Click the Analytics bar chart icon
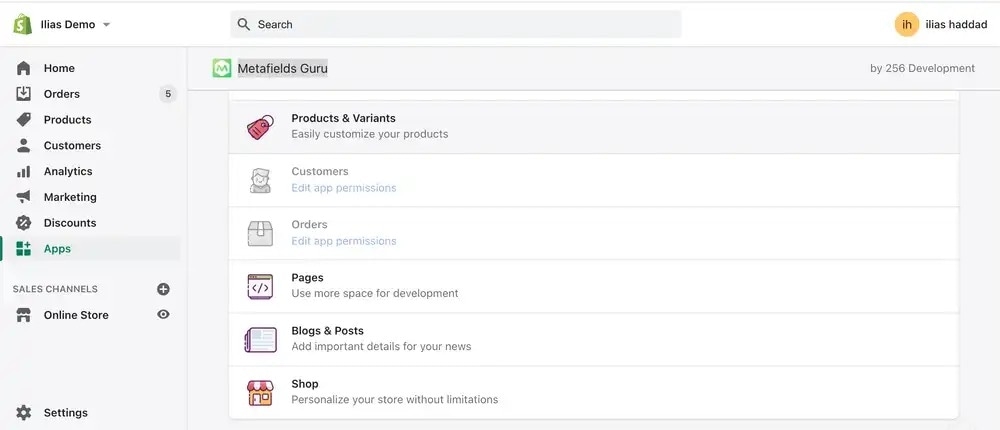The width and height of the screenshot is (1000, 430). coord(24,171)
